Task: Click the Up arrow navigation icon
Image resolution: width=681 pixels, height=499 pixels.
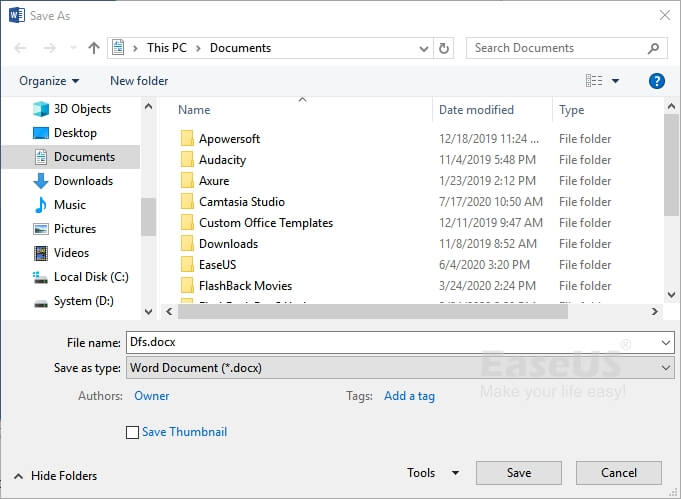Action: click(x=94, y=48)
